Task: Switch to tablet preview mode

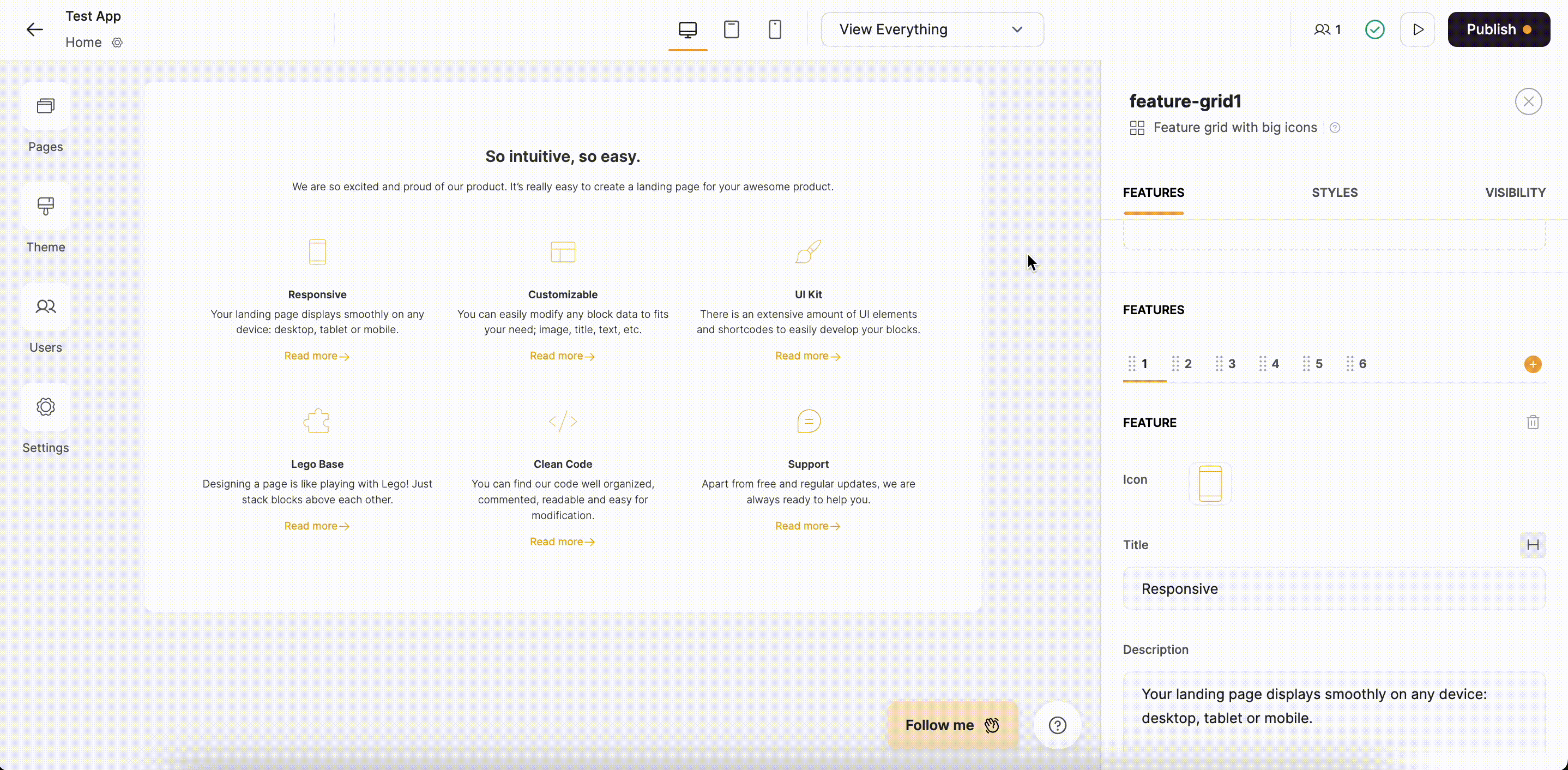Action: click(x=731, y=29)
